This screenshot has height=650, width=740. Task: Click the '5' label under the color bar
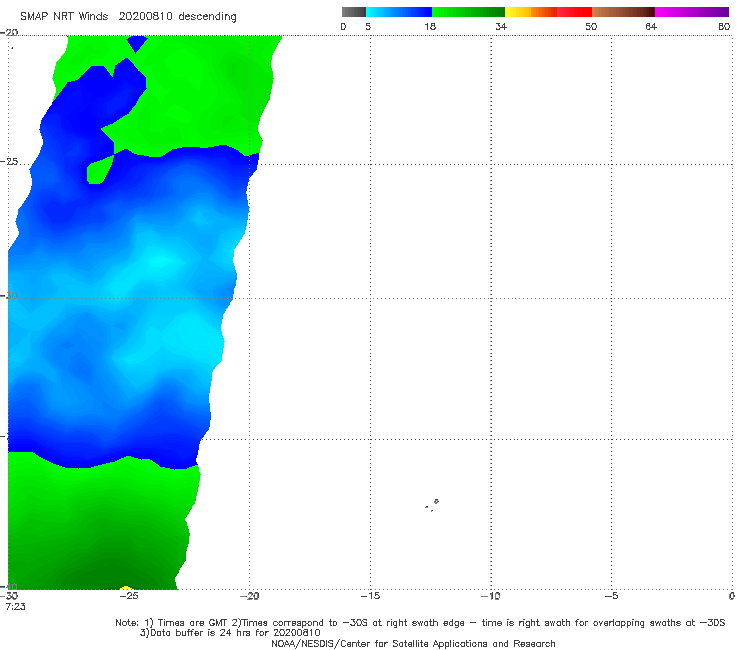368,26
